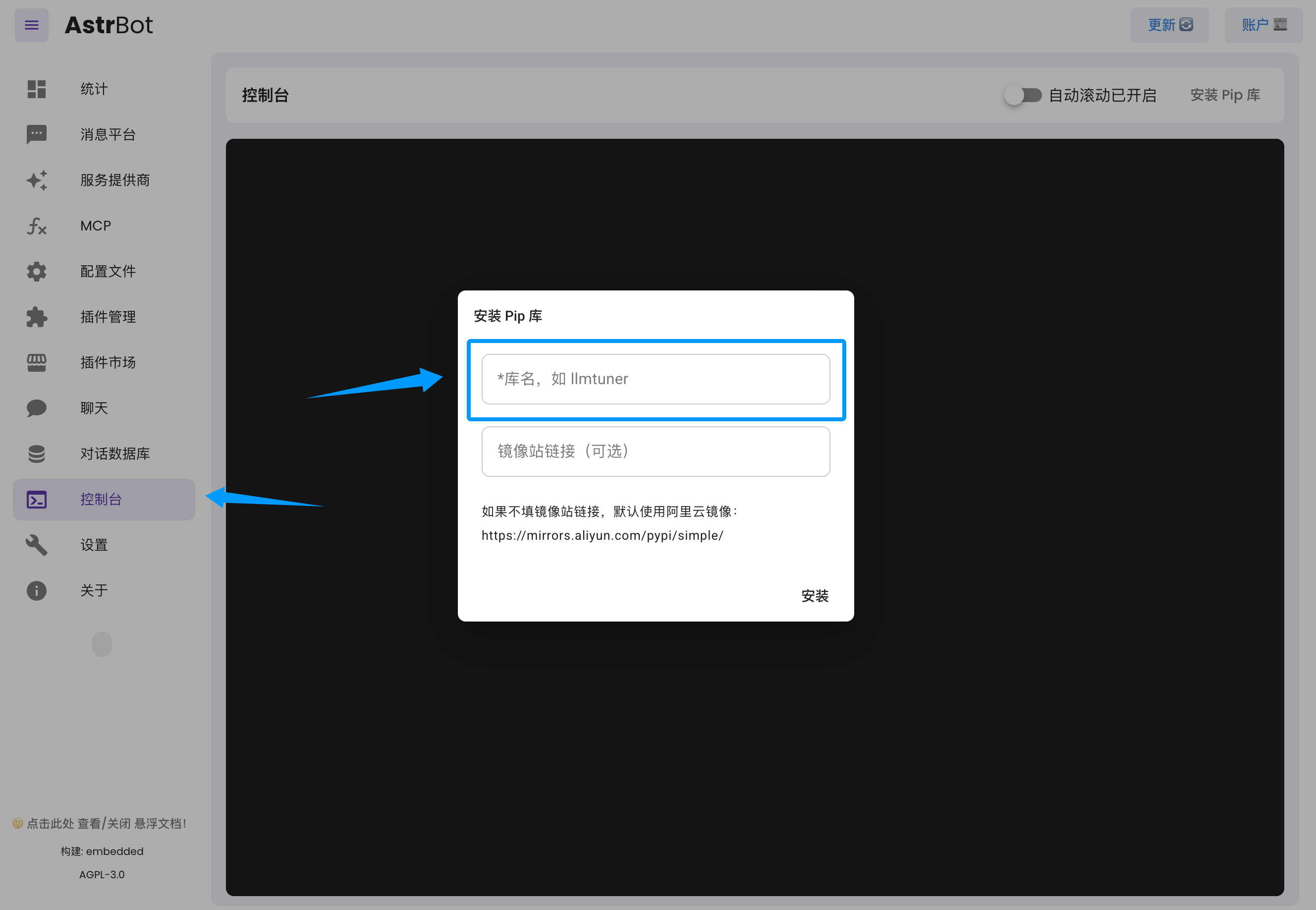The width and height of the screenshot is (1316, 910).
Task: Open 插件市场 storefront icon
Action: click(x=37, y=363)
